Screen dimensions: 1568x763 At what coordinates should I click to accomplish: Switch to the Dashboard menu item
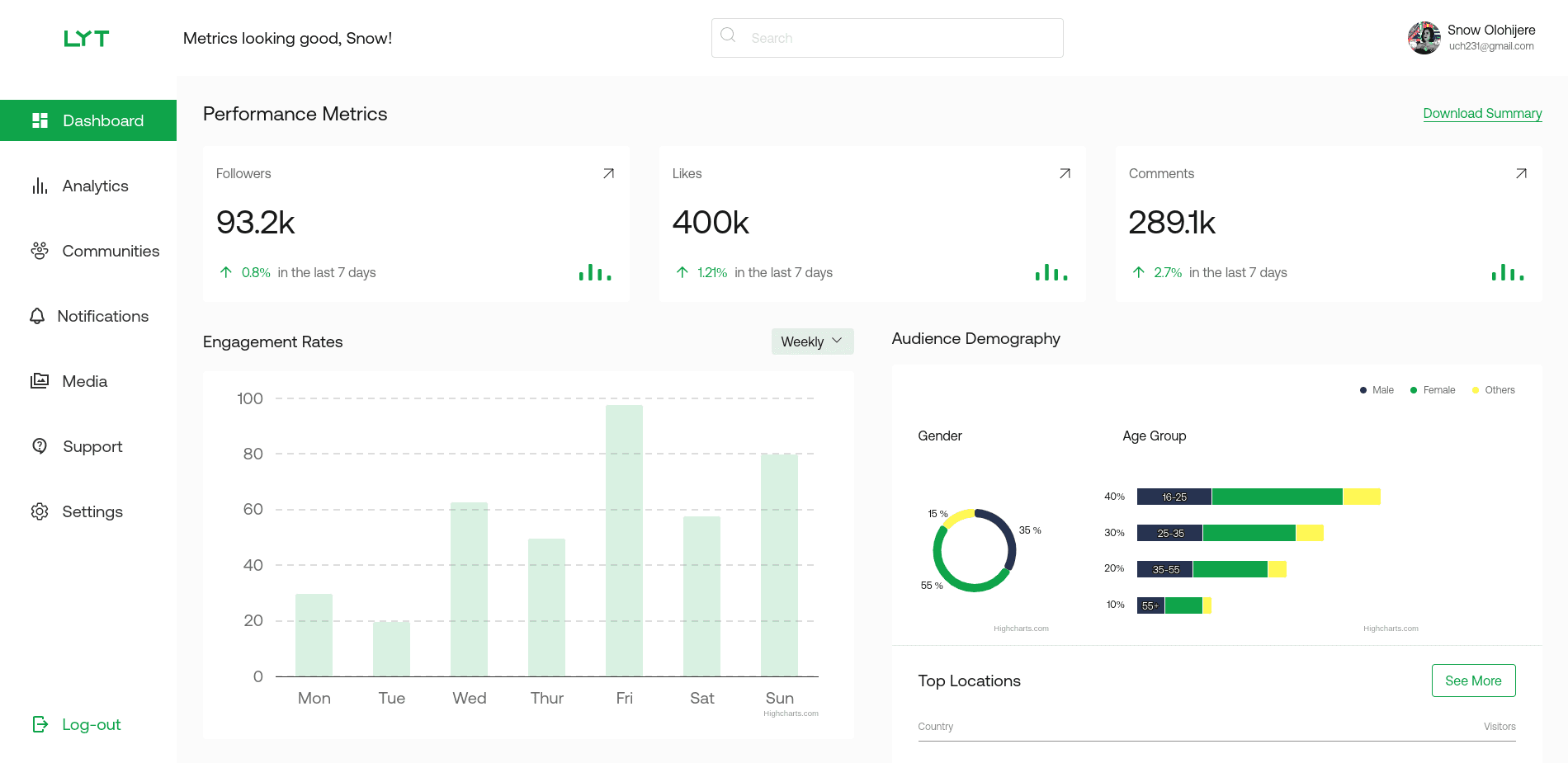pos(102,120)
